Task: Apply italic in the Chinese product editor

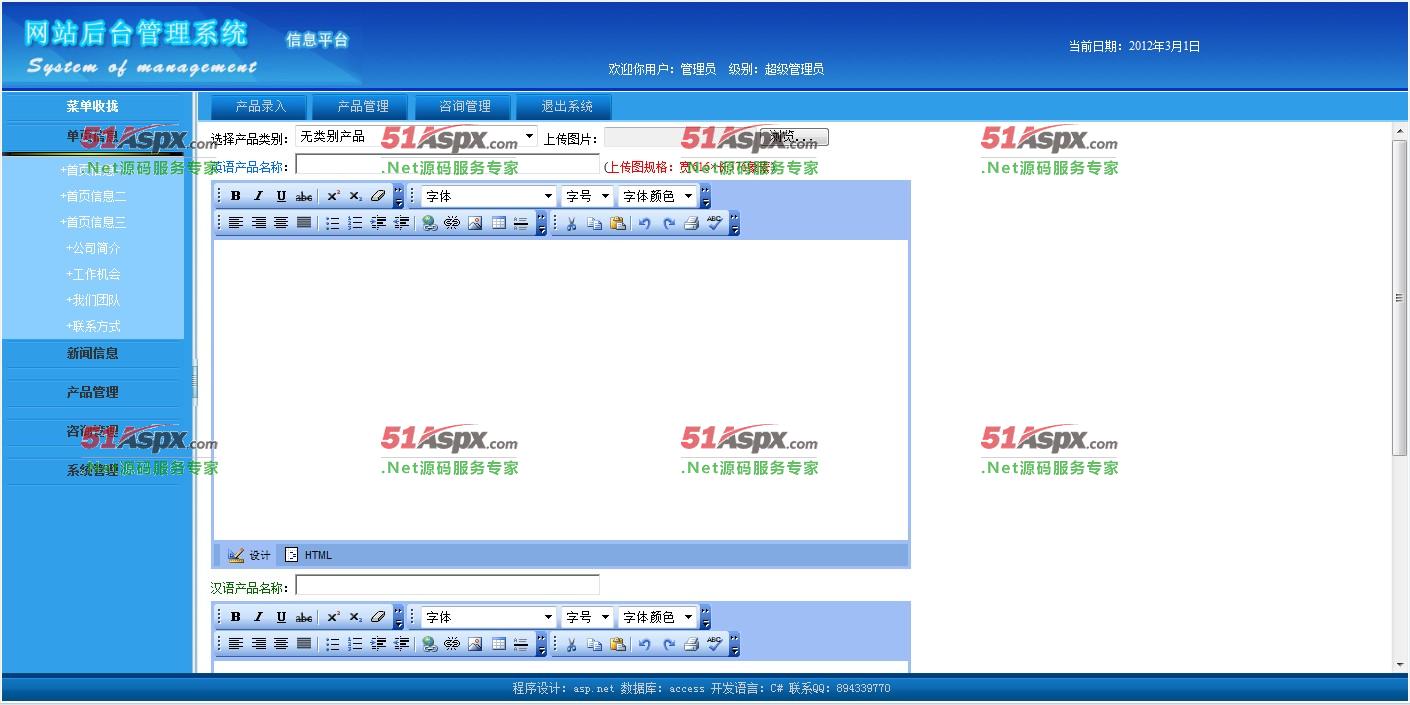Action: tap(258, 617)
